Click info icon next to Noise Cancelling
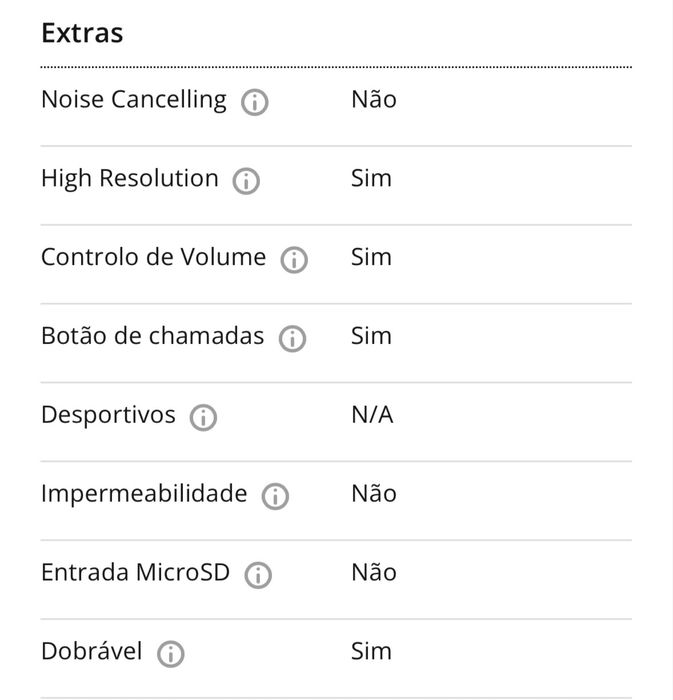673x700 pixels. (255, 102)
